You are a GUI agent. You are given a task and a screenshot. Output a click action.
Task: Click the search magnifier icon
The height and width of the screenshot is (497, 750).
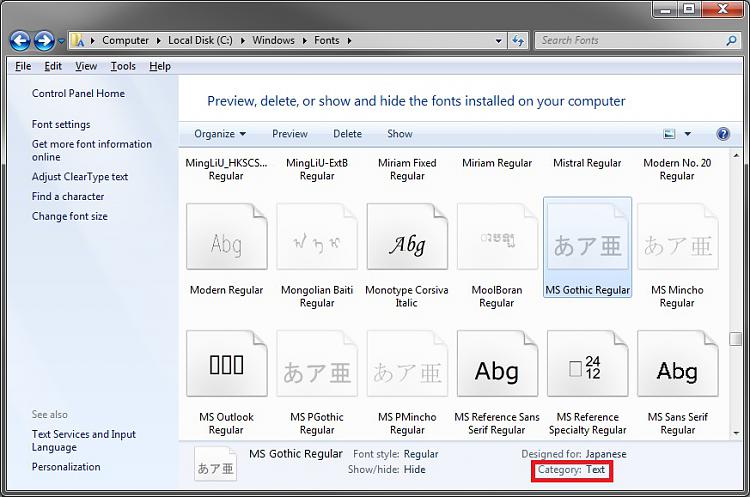pyautogui.click(x=731, y=41)
